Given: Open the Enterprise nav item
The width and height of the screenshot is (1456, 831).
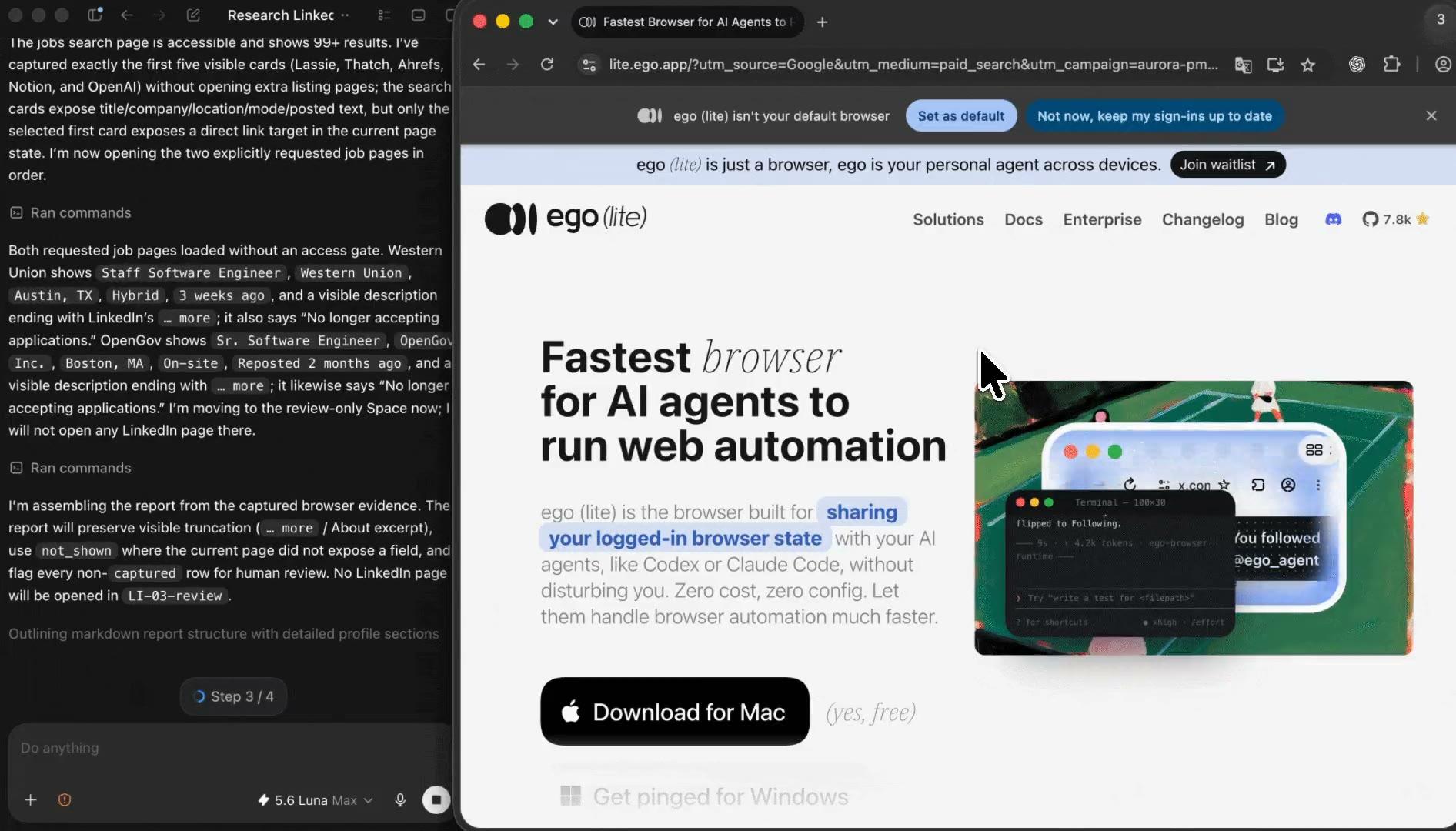Looking at the screenshot, I should tap(1102, 220).
